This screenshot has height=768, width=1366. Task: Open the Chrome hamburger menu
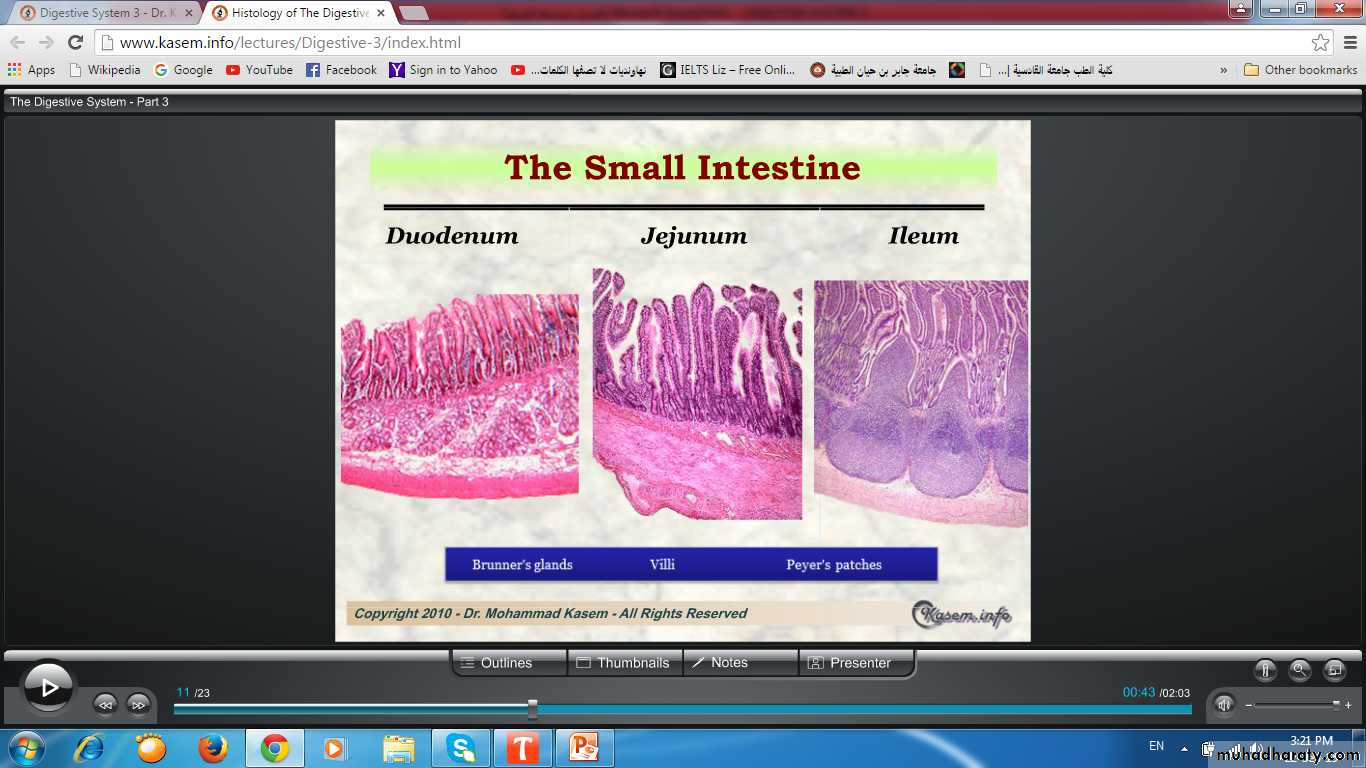1349,43
